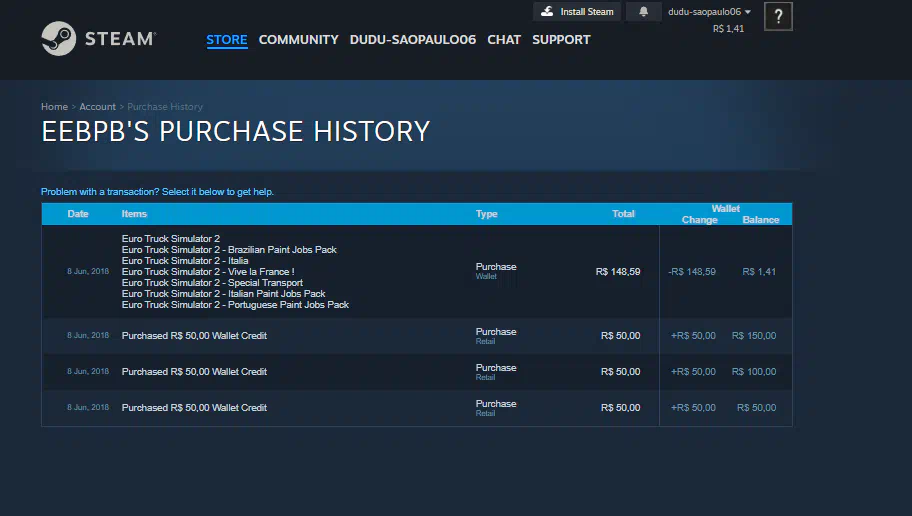Image resolution: width=912 pixels, height=516 pixels.
Task: Click the Purchase Wallet type cell
Action: (x=496, y=271)
